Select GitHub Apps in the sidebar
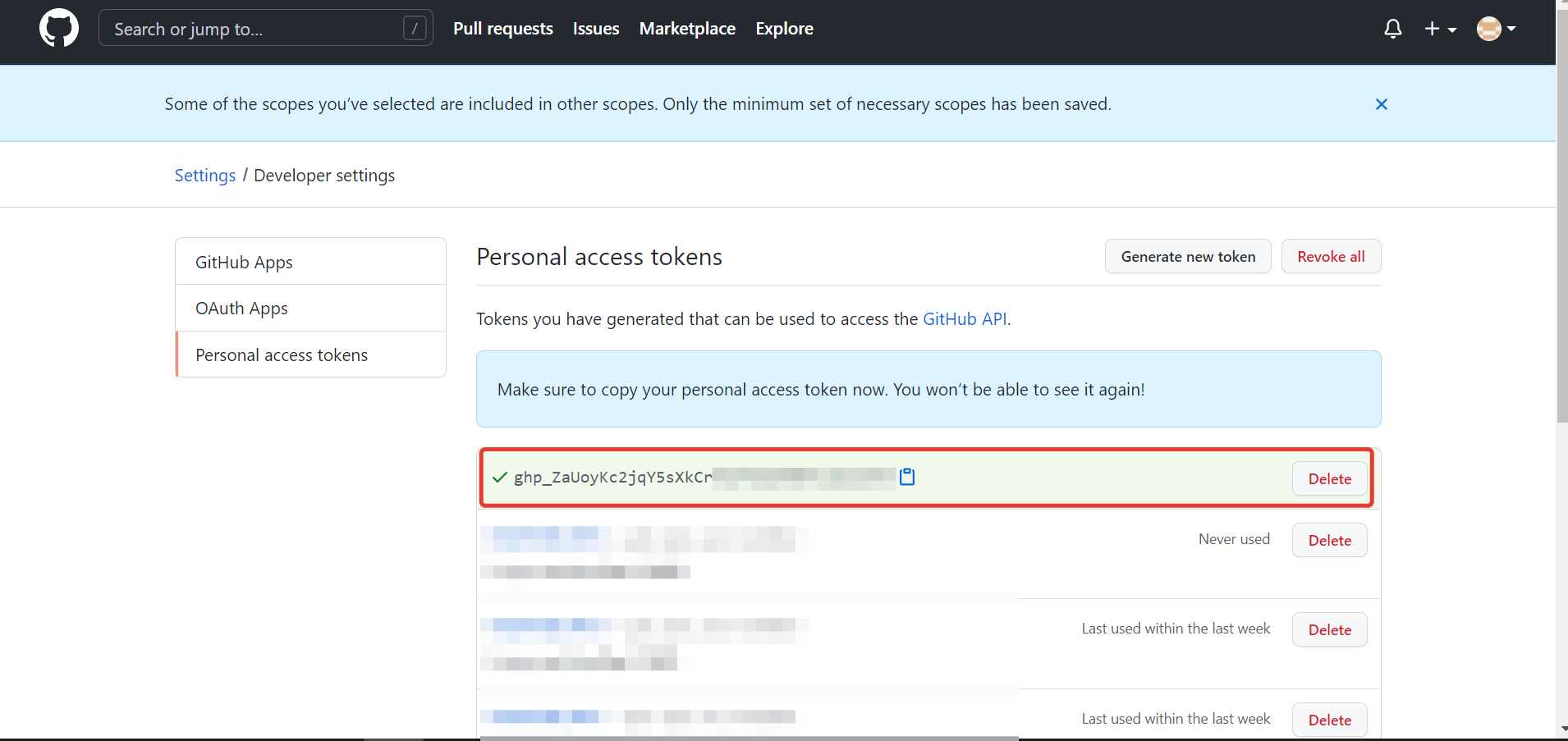This screenshot has height=741, width=1568. click(x=244, y=263)
